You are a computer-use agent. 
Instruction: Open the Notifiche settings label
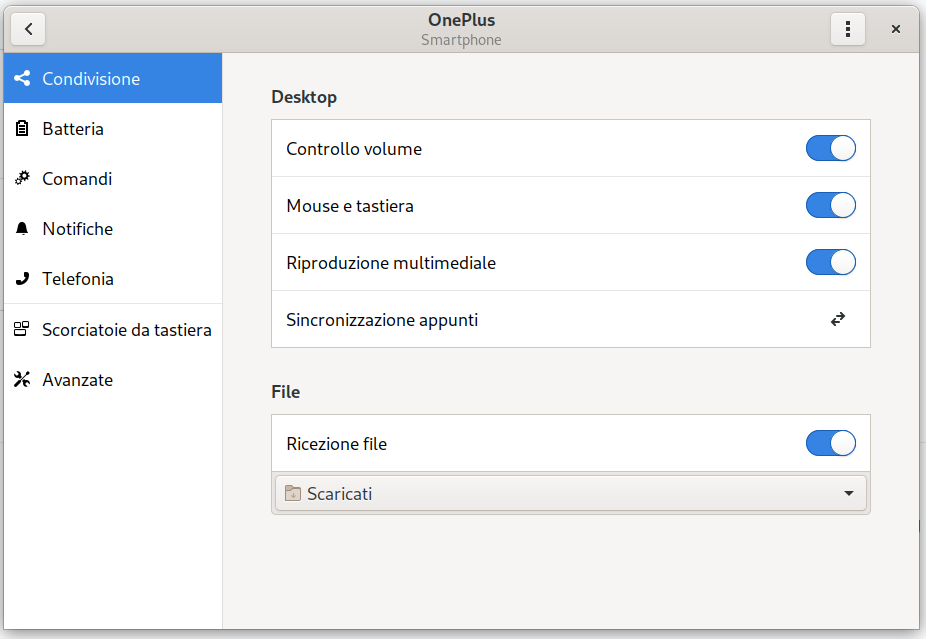coord(77,229)
